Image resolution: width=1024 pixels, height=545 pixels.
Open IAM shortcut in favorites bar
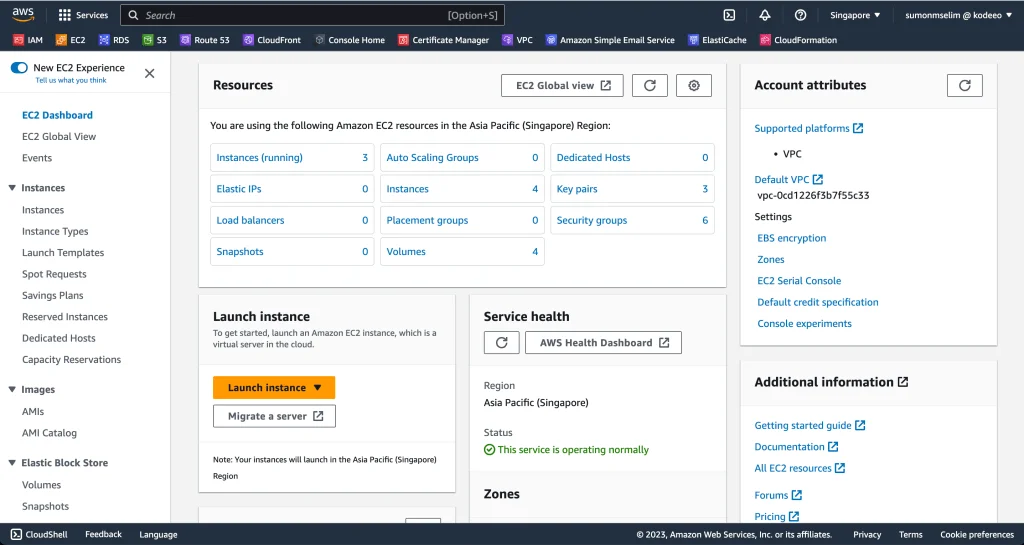(x=28, y=40)
